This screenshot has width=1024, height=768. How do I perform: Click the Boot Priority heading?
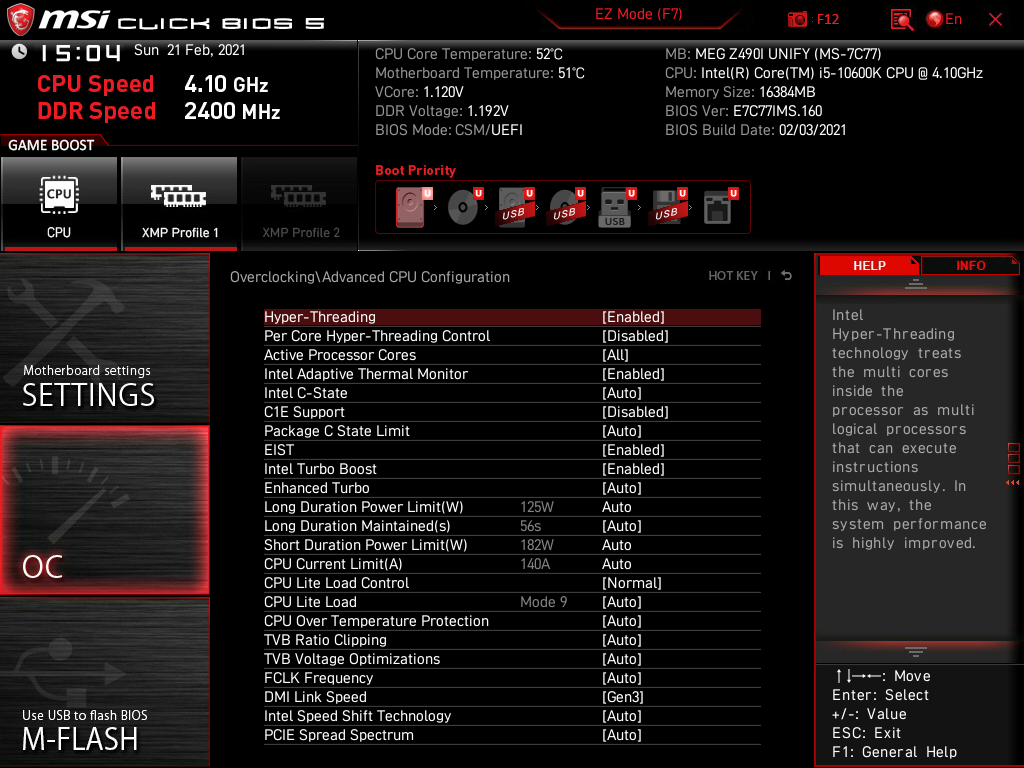415,170
